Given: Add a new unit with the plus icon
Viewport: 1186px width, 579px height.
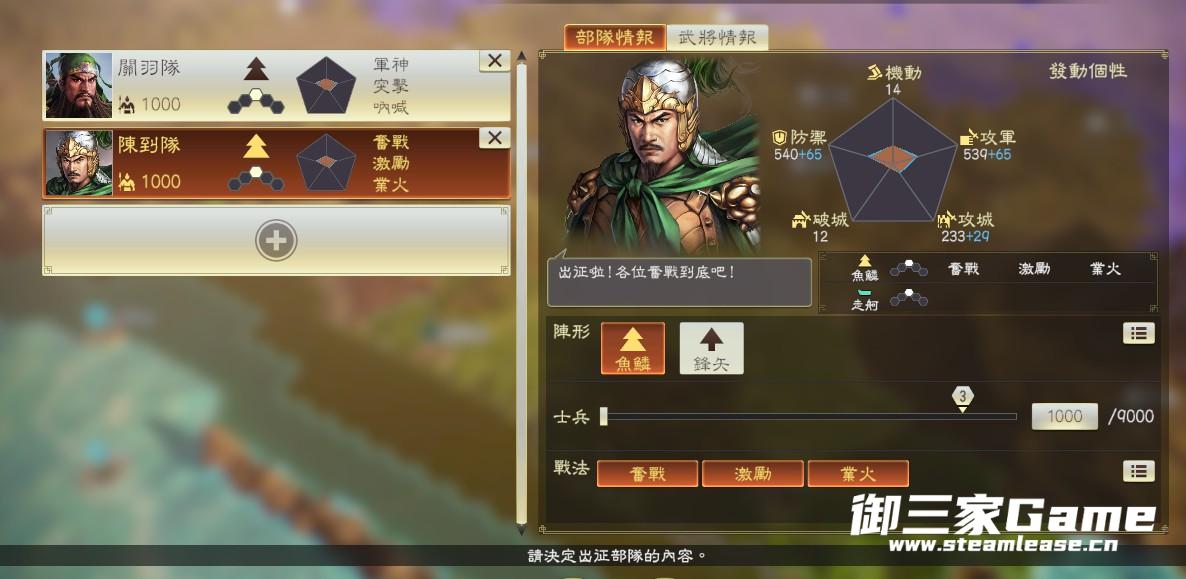Looking at the screenshot, I should coord(276,241).
